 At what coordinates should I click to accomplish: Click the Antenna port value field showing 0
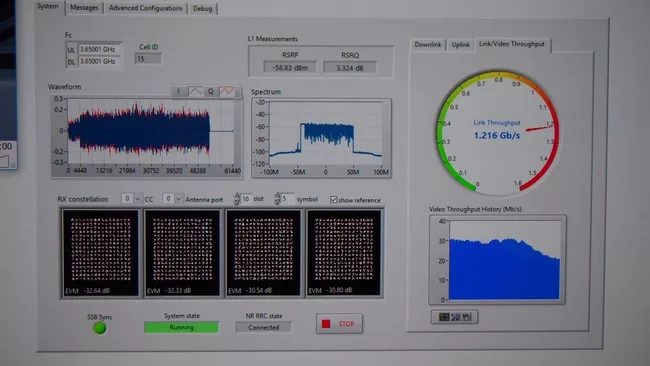168,199
